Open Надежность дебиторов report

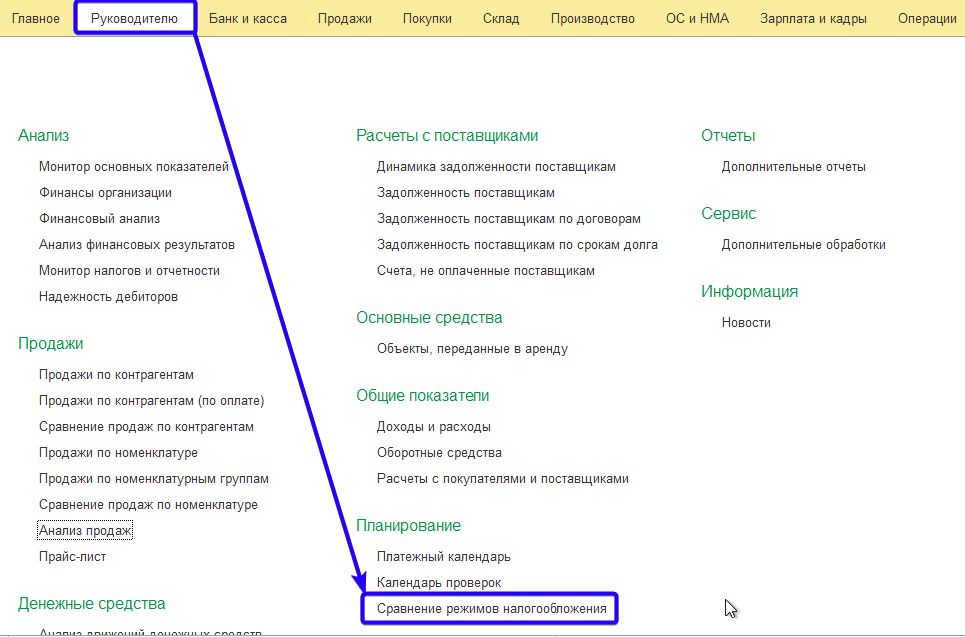click(x=108, y=297)
